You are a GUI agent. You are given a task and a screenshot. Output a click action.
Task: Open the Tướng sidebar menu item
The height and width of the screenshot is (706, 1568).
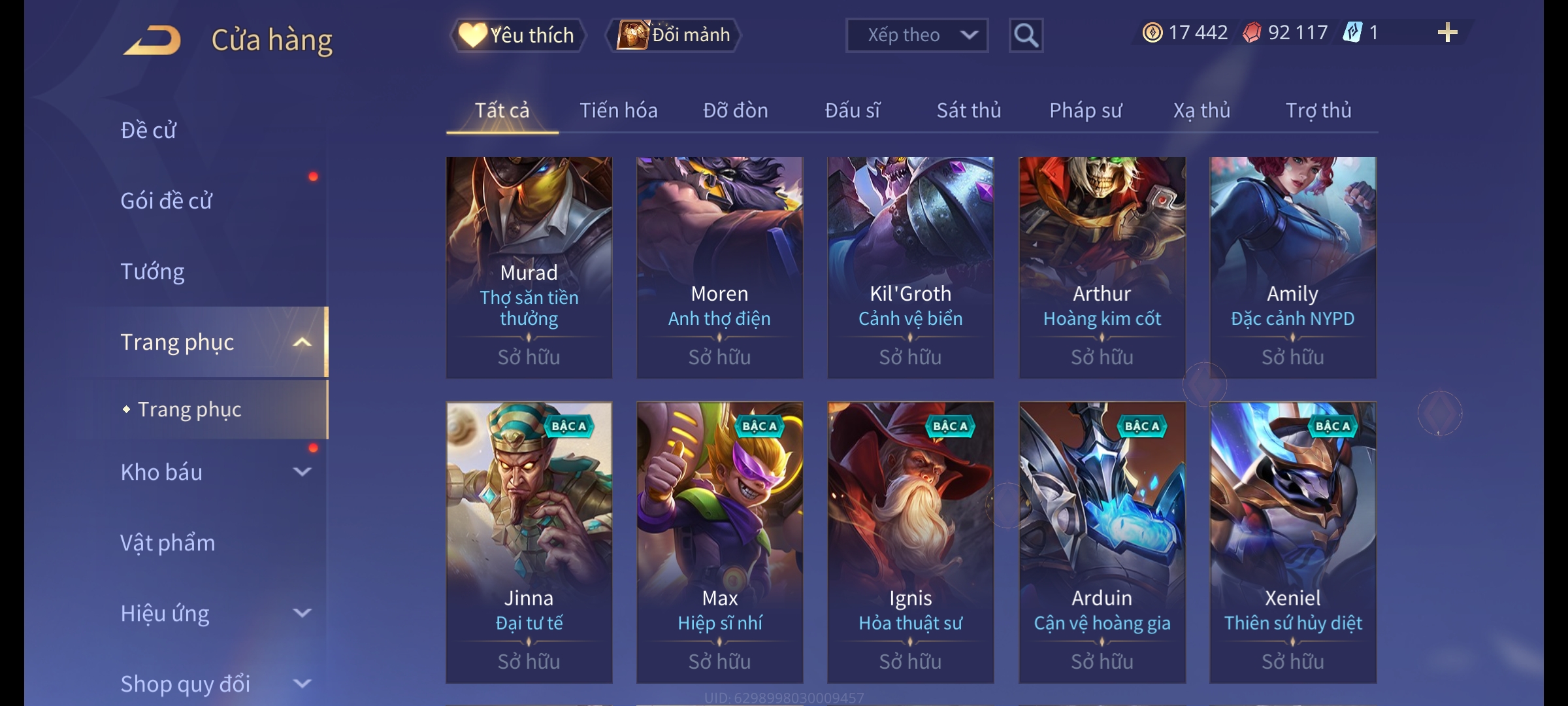coord(153,271)
